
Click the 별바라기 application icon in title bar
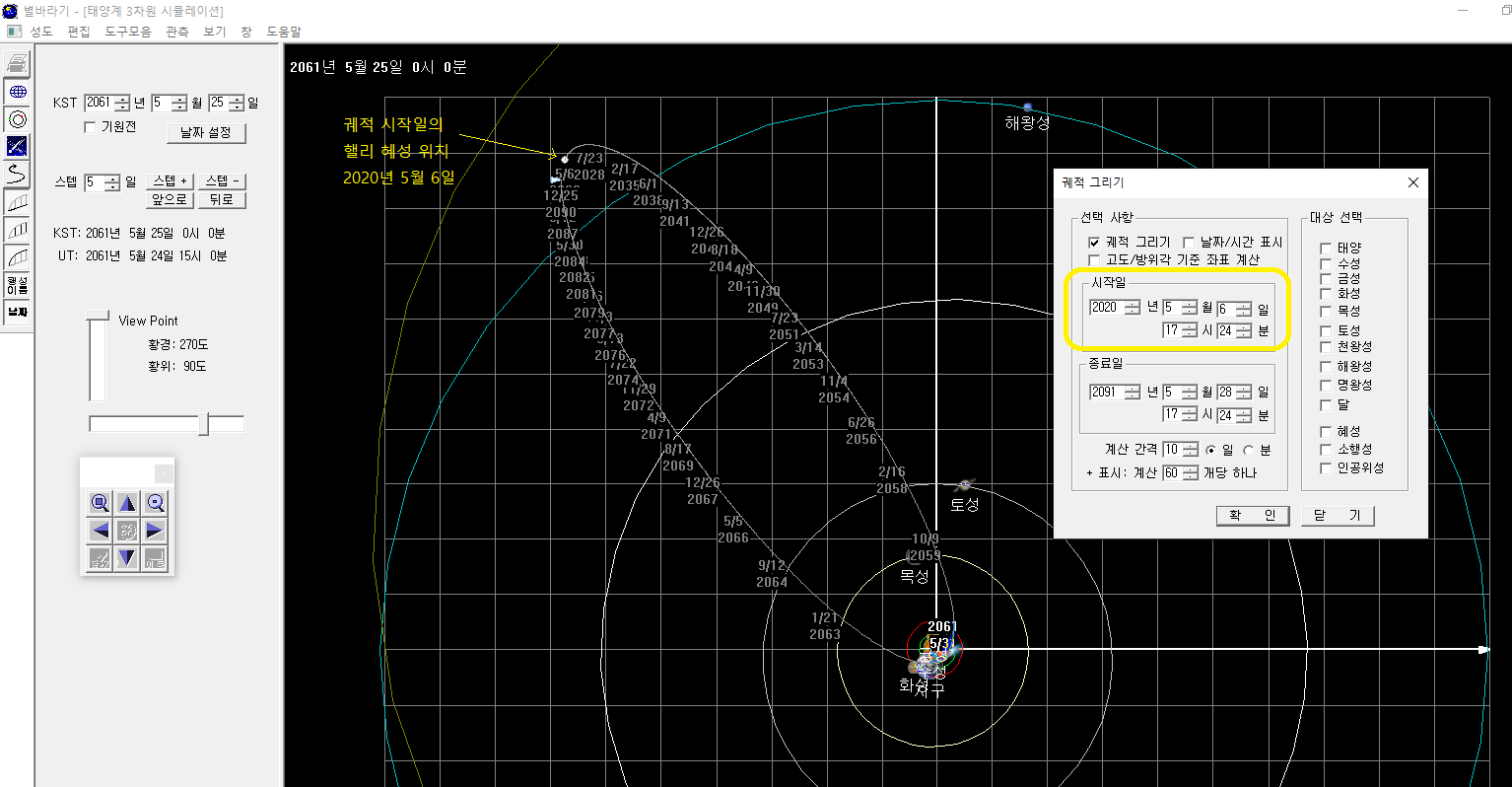(x=11, y=11)
